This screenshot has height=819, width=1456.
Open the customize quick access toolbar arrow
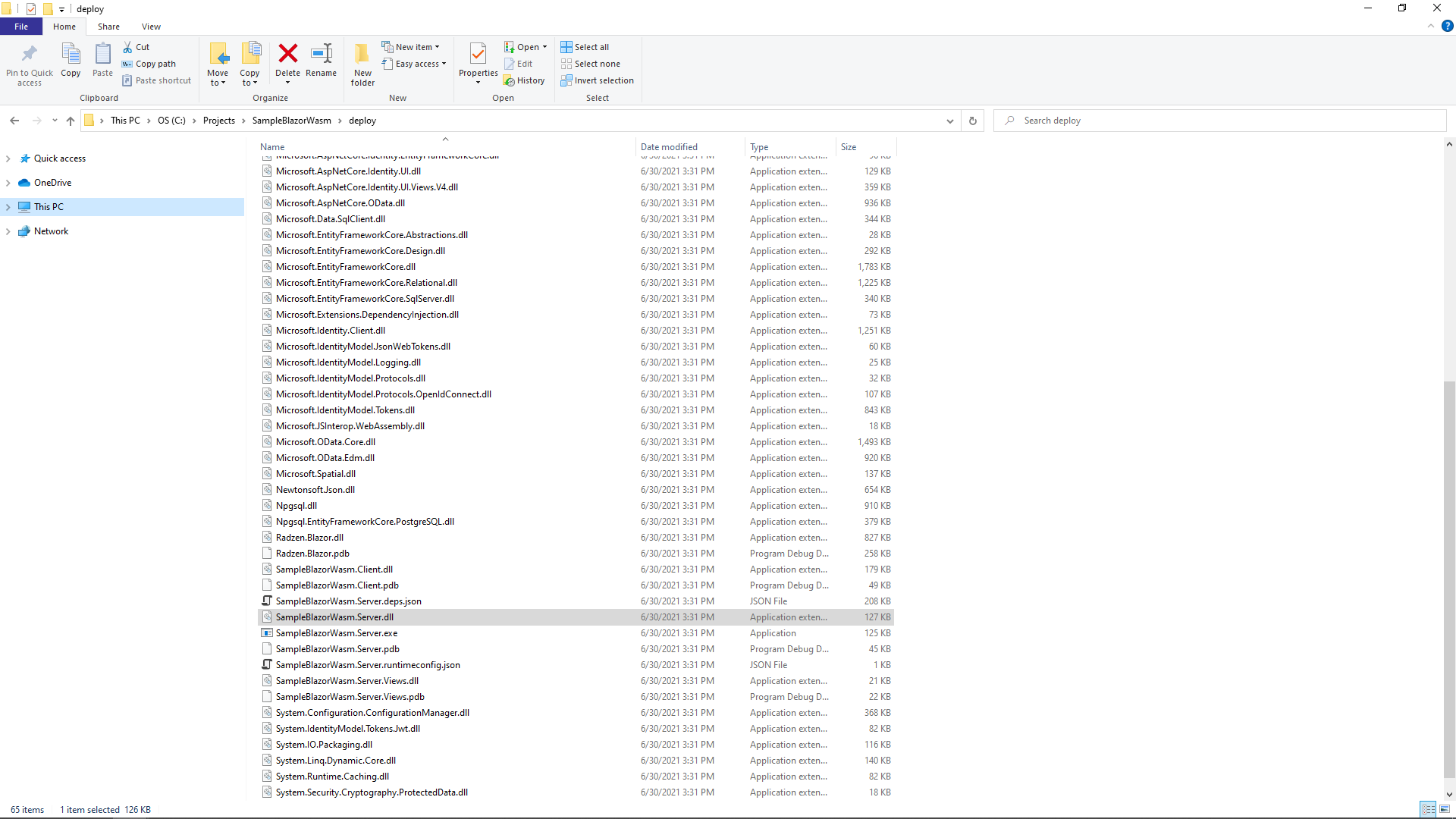click(x=62, y=9)
